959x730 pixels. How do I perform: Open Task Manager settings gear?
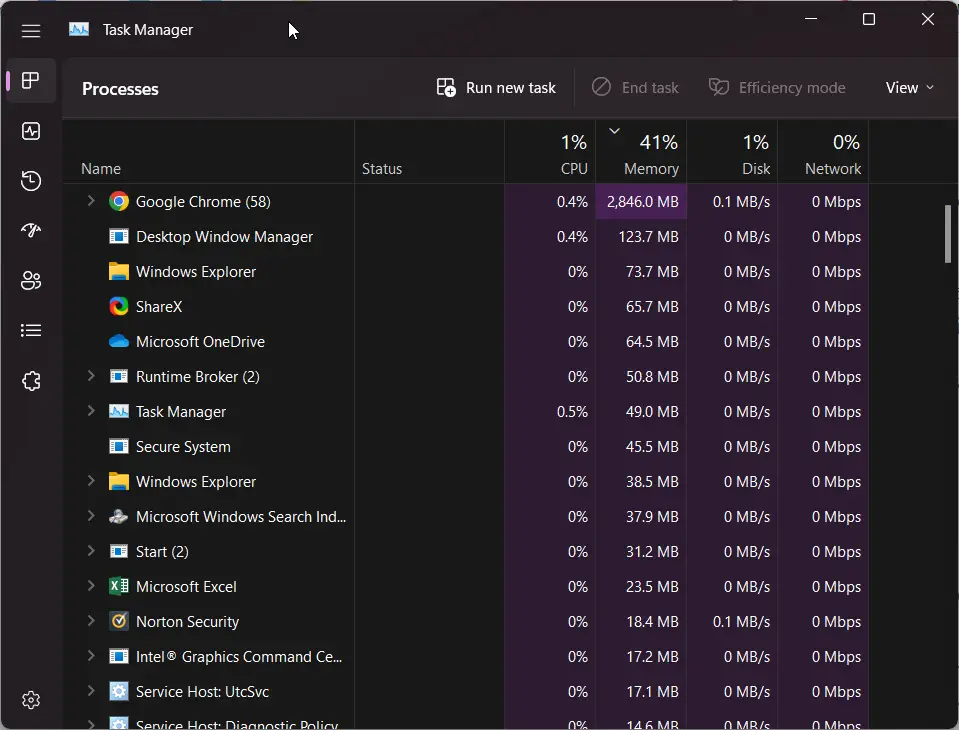pyautogui.click(x=31, y=700)
